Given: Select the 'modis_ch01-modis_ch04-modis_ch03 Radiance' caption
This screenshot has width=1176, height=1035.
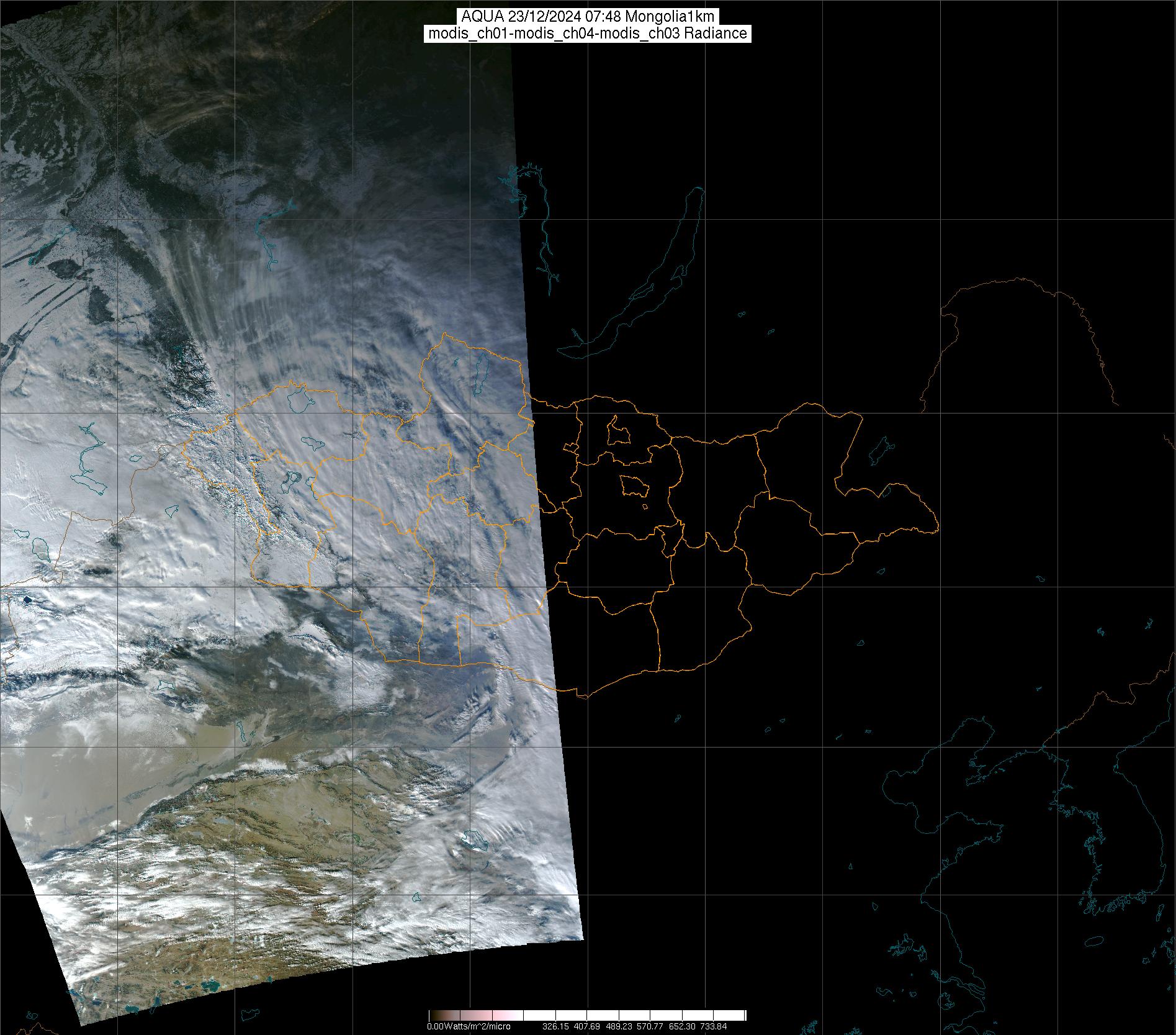Looking at the screenshot, I should pyautogui.click(x=588, y=34).
